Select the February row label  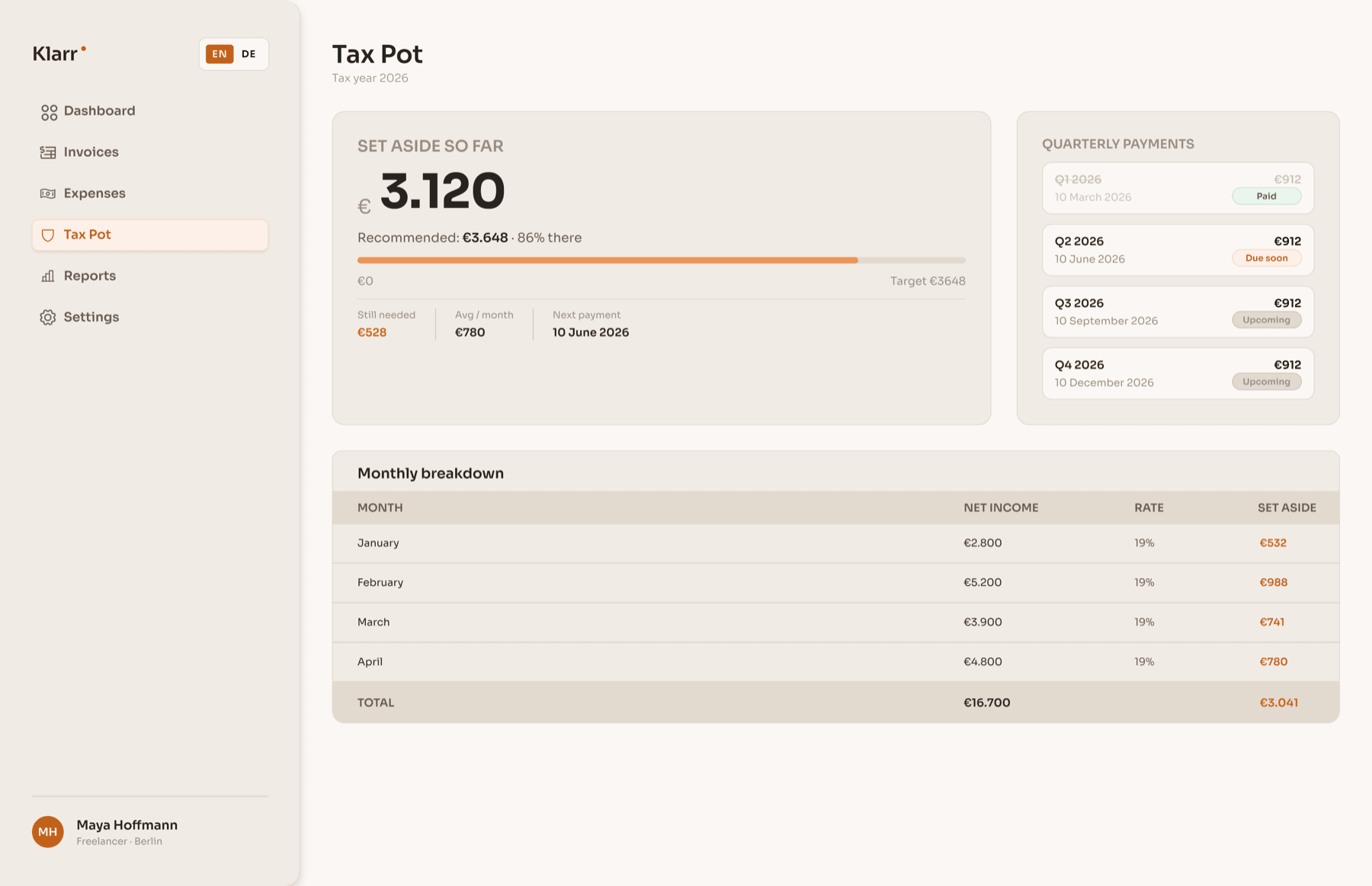[x=380, y=582]
